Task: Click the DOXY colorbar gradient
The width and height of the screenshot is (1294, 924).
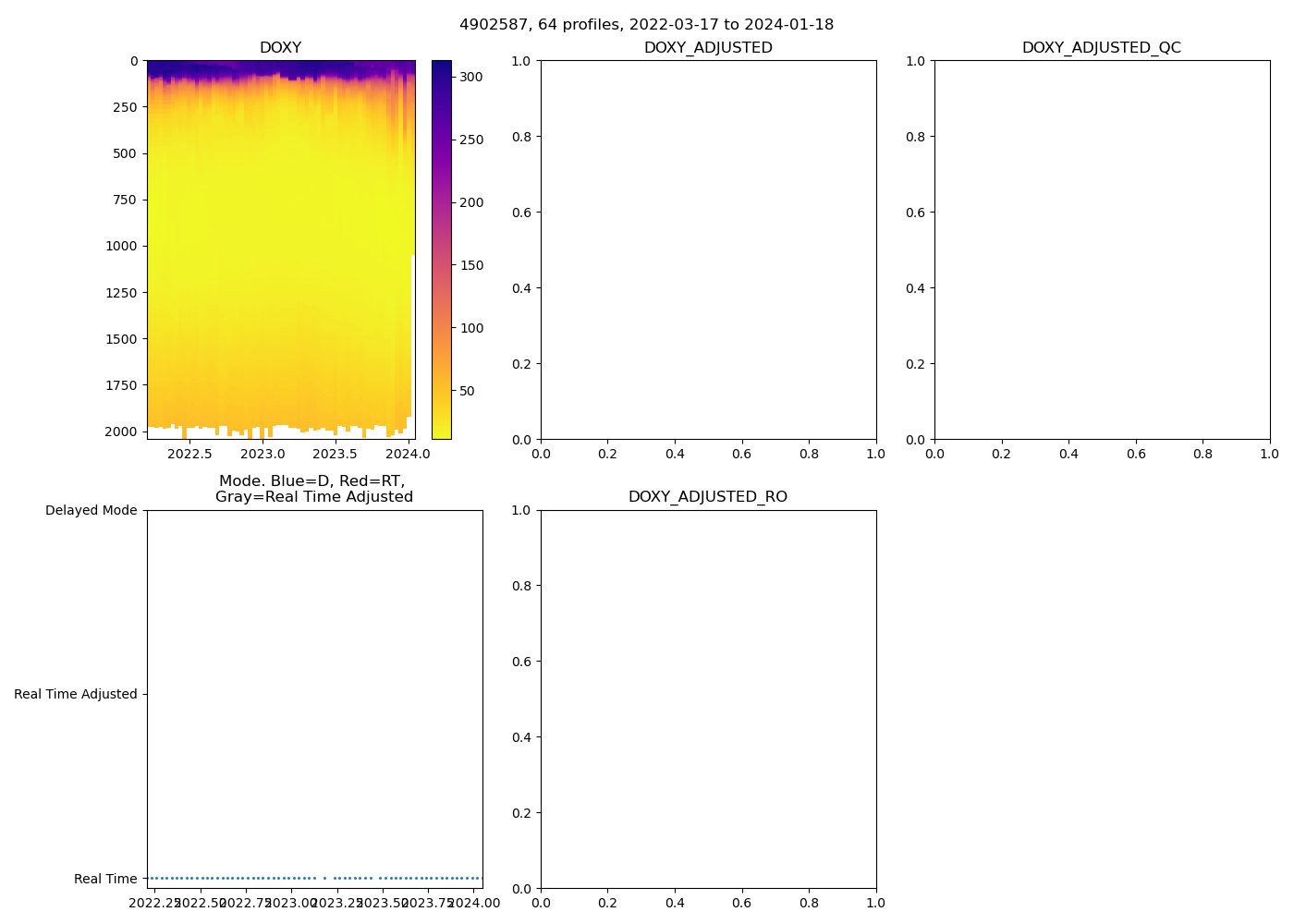Action: point(441,249)
